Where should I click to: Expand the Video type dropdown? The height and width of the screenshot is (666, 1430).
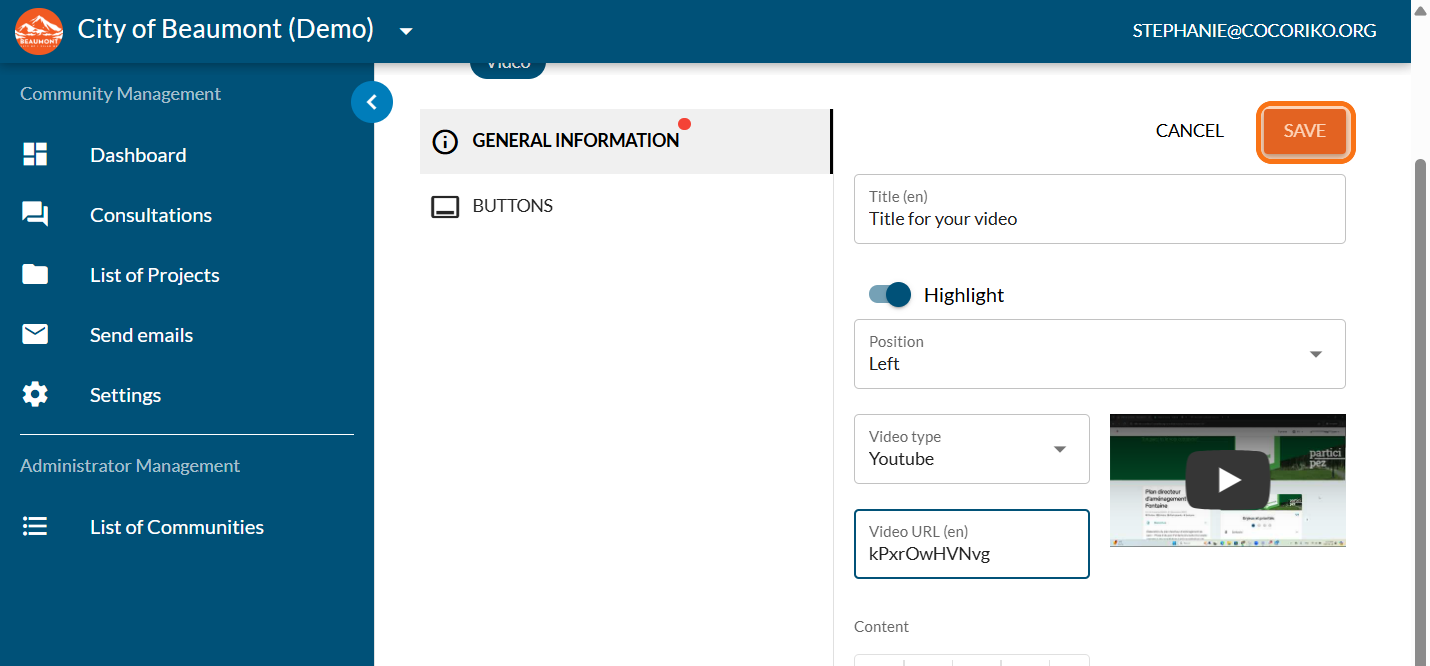(x=971, y=449)
